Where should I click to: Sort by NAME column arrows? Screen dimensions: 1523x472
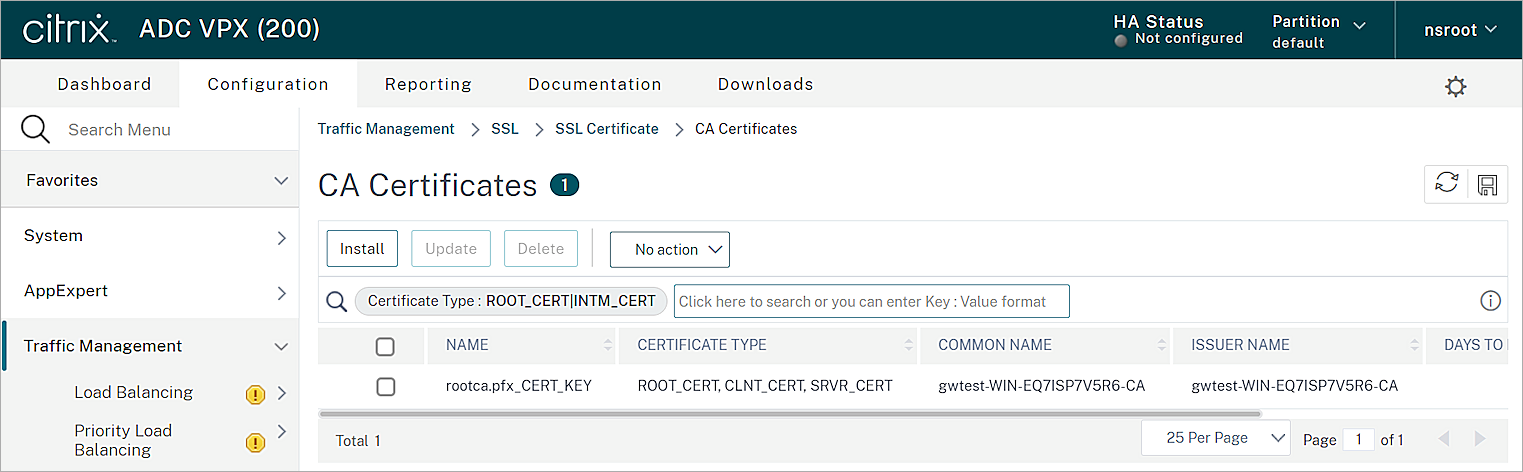pos(608,345)
